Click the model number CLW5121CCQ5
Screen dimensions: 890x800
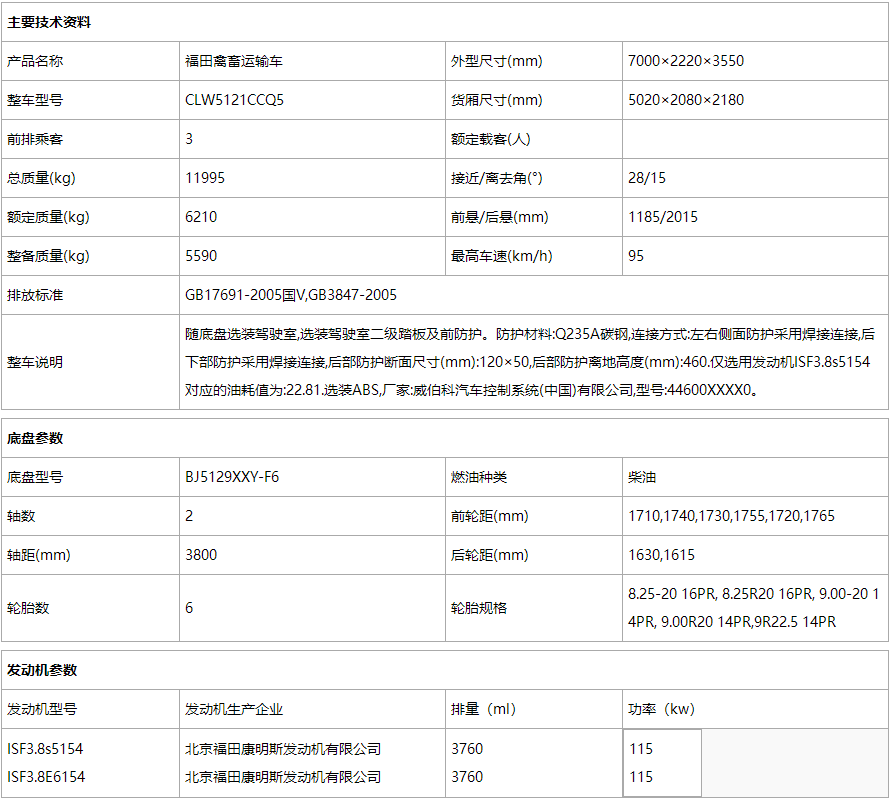(x=234, y=100)
